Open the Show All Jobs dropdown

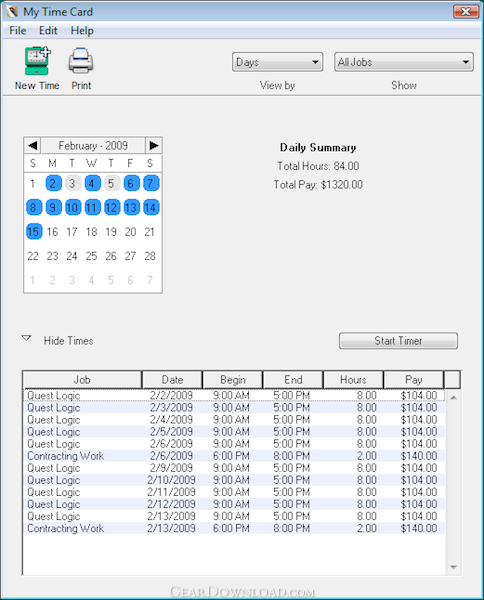click(404, 62)
